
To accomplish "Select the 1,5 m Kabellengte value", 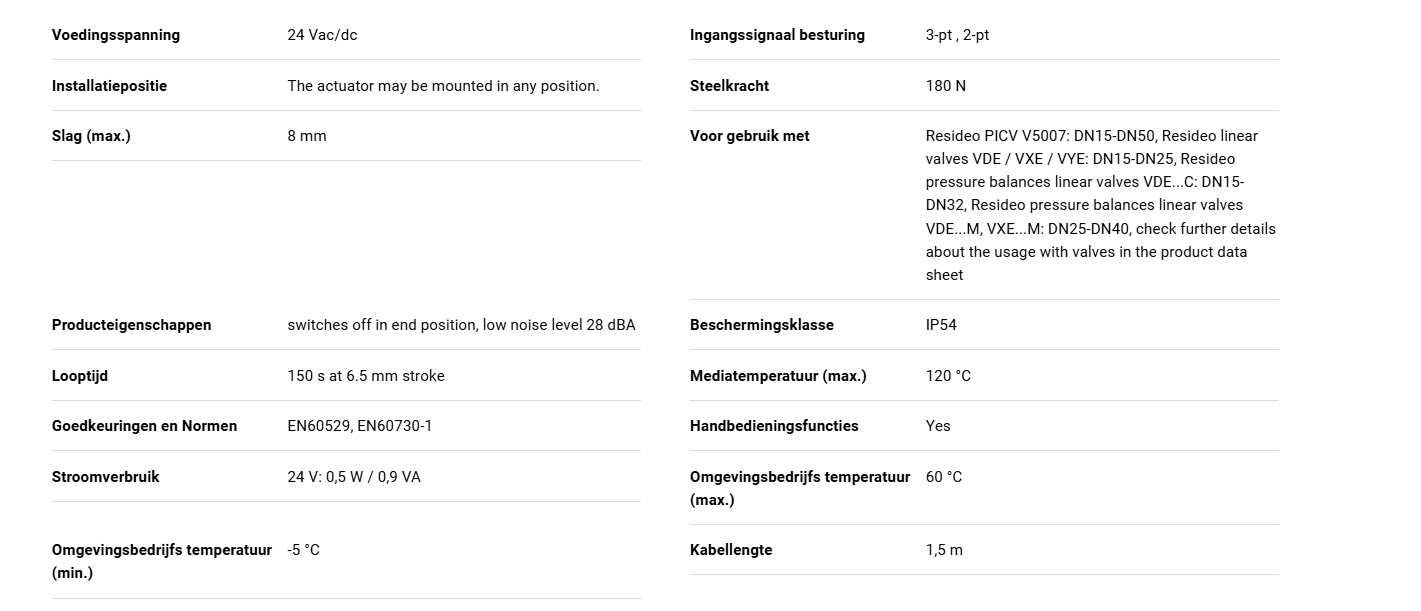I will click(944, 550).
